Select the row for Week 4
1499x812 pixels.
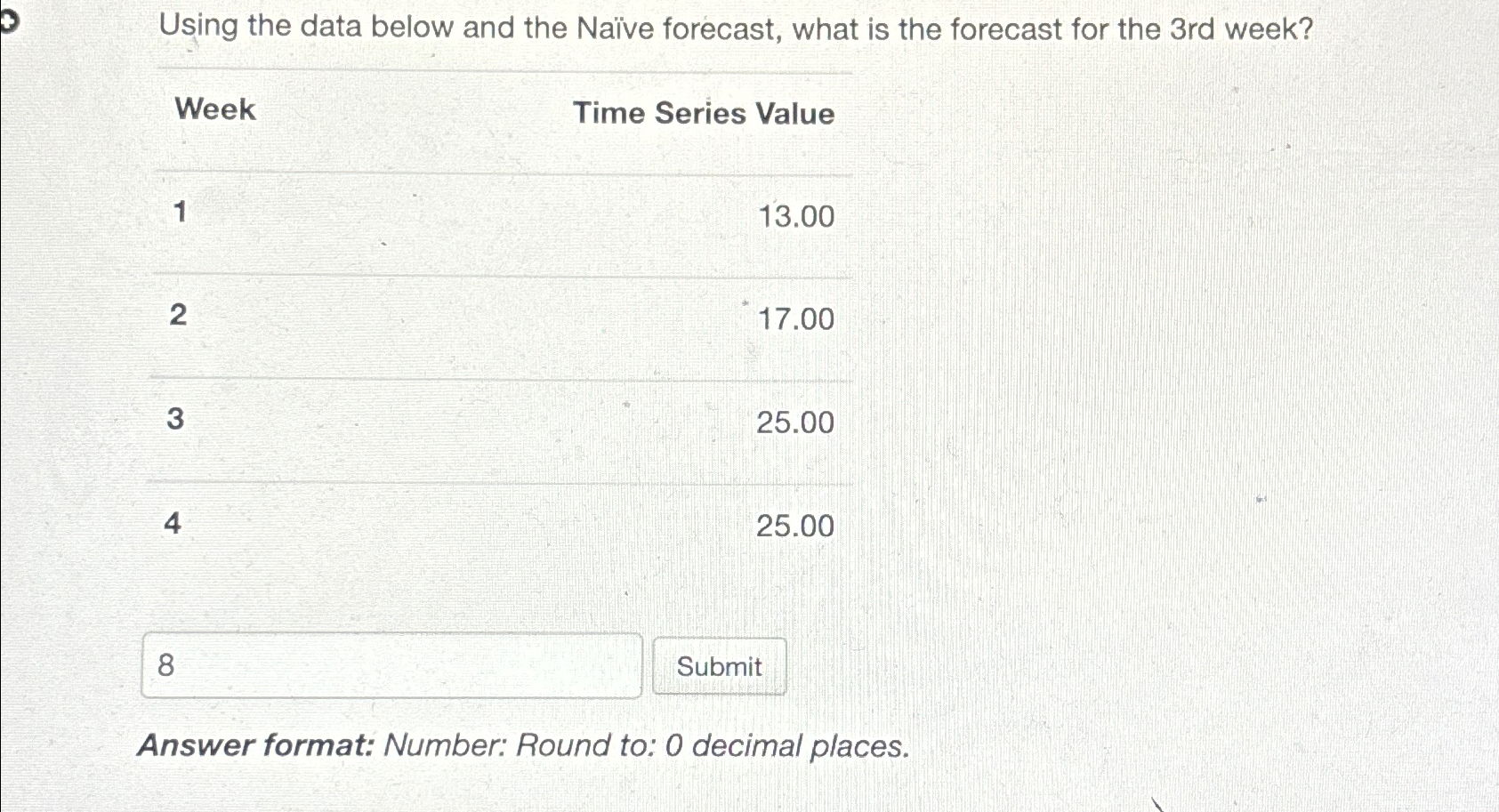click(x=489, y=525)
